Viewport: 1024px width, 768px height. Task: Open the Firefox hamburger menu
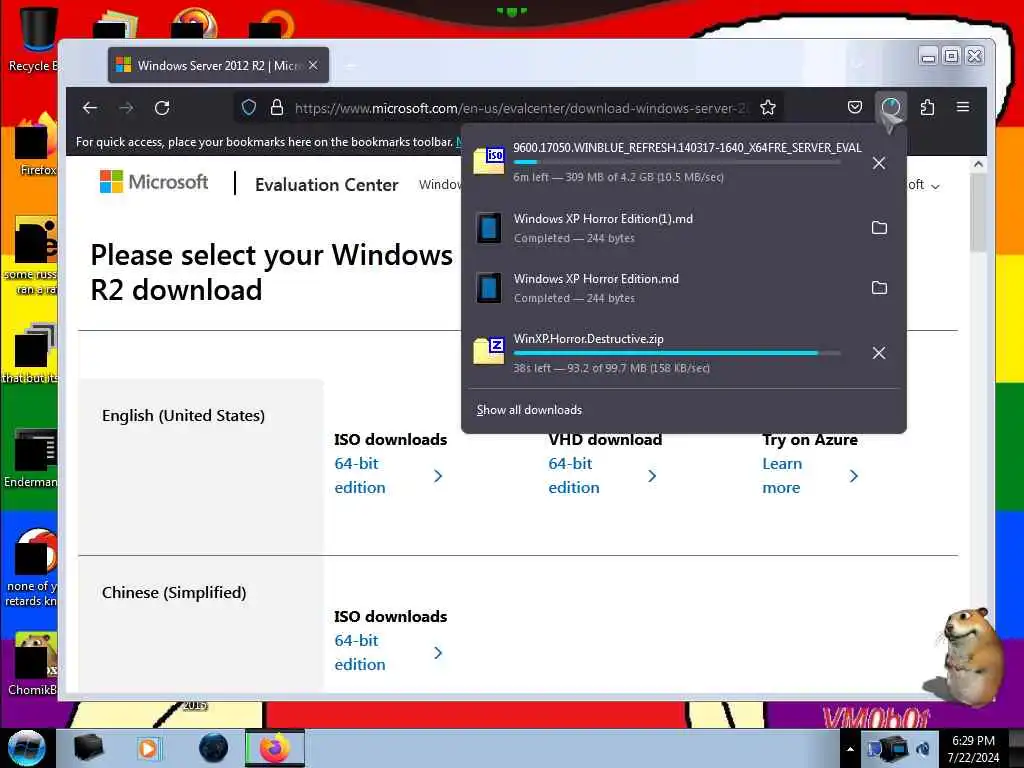coord(963,106)
